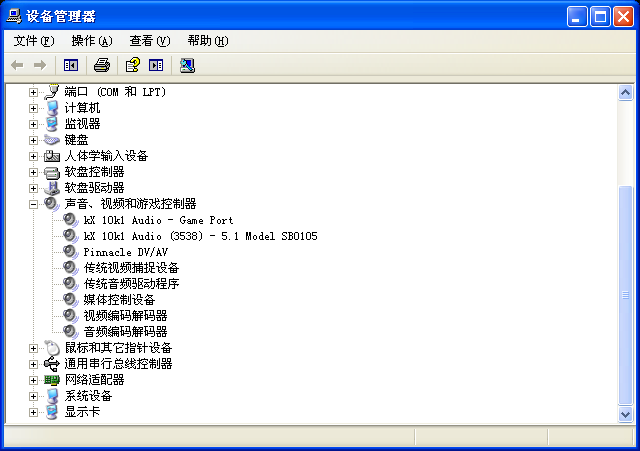The image size is (640, 451).
Task: Toggle the console tree pane toolbar icon
Action: coord(71,65)
